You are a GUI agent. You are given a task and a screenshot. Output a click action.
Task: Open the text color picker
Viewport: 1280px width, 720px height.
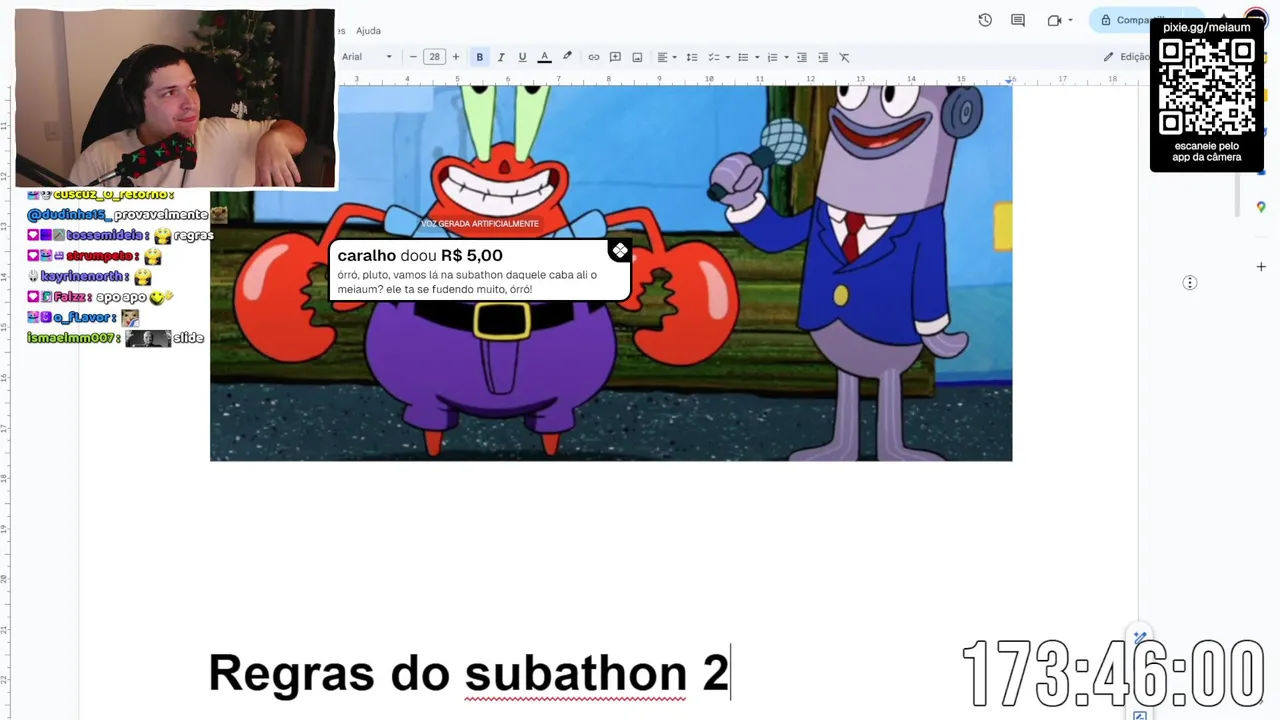tap(544, 57)
